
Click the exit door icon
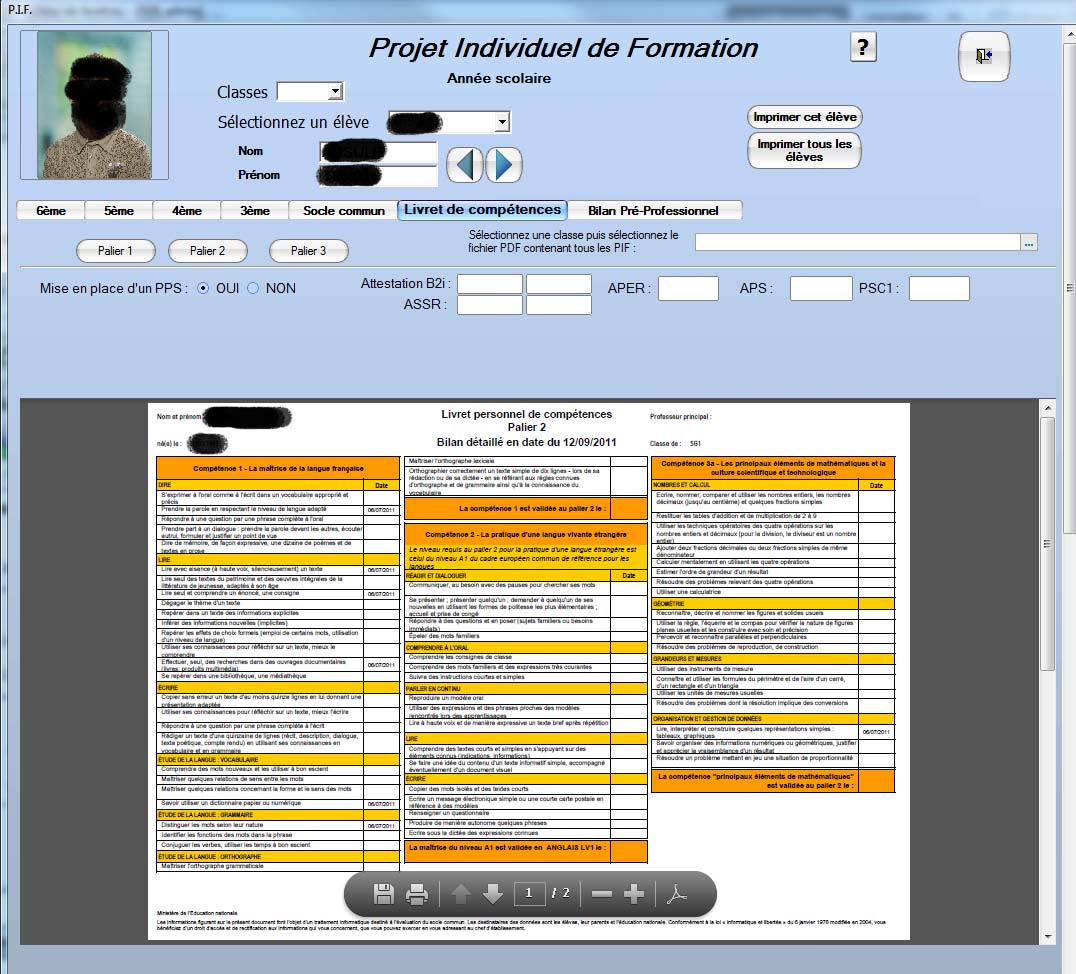[x=984, y=57]
